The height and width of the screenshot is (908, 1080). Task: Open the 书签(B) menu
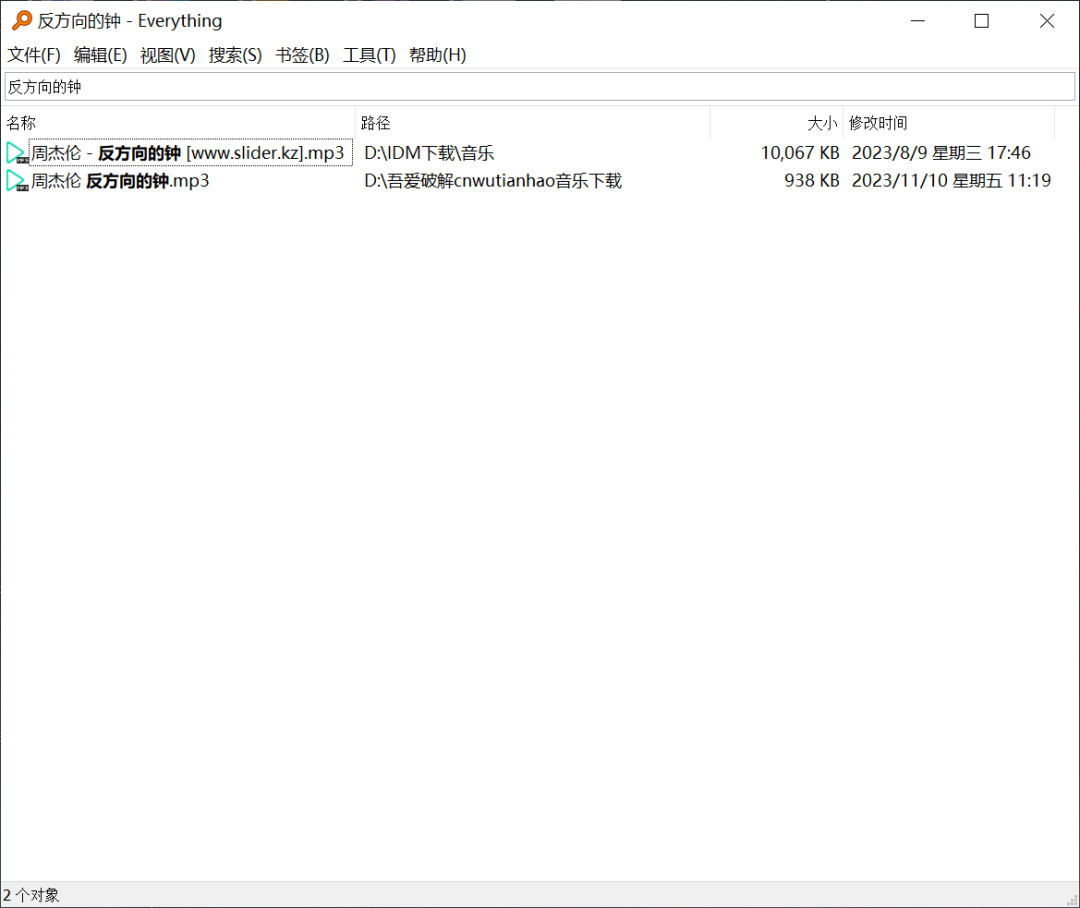point(302,55)
